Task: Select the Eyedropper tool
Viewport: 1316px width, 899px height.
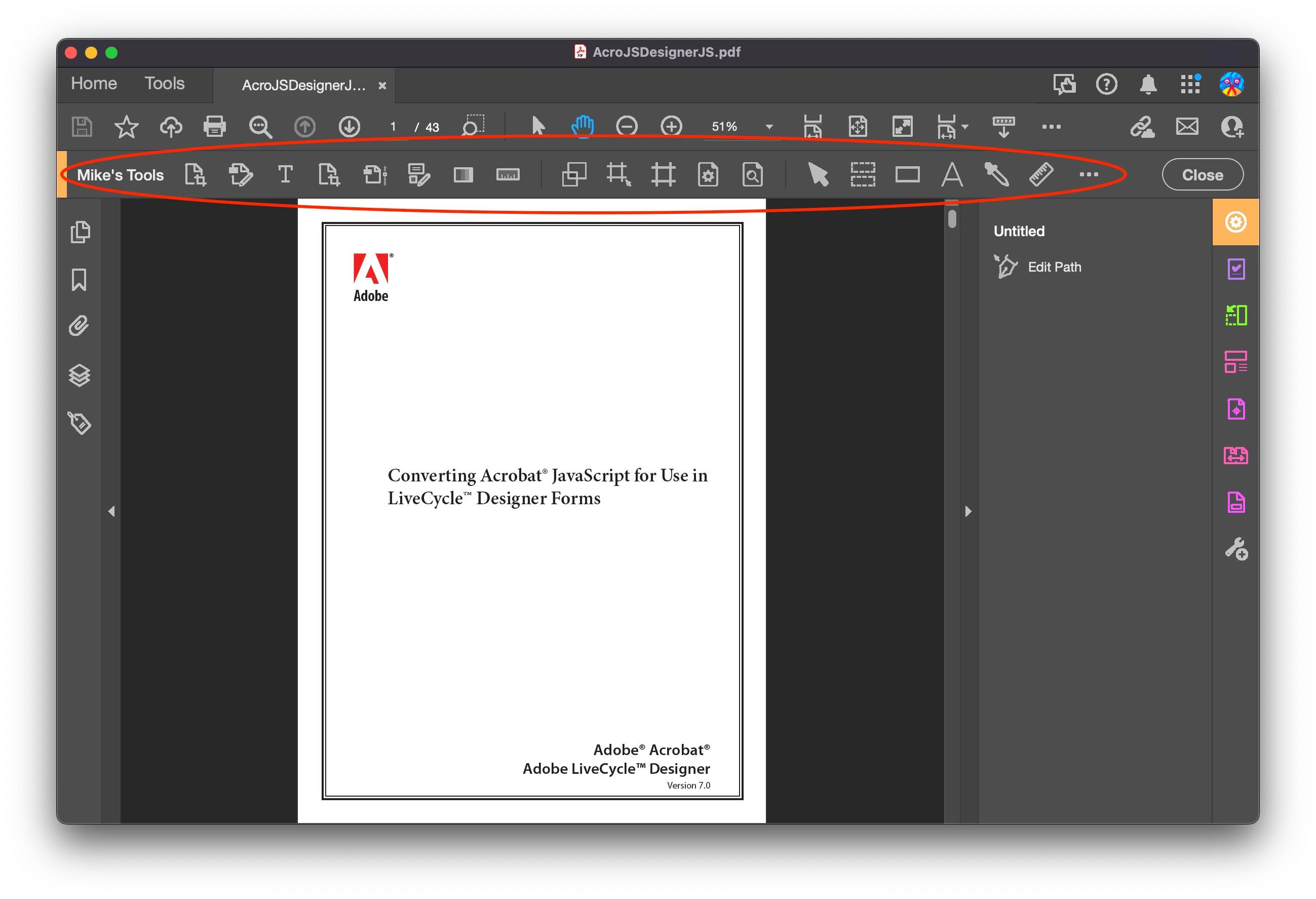Action: [997, 174]
